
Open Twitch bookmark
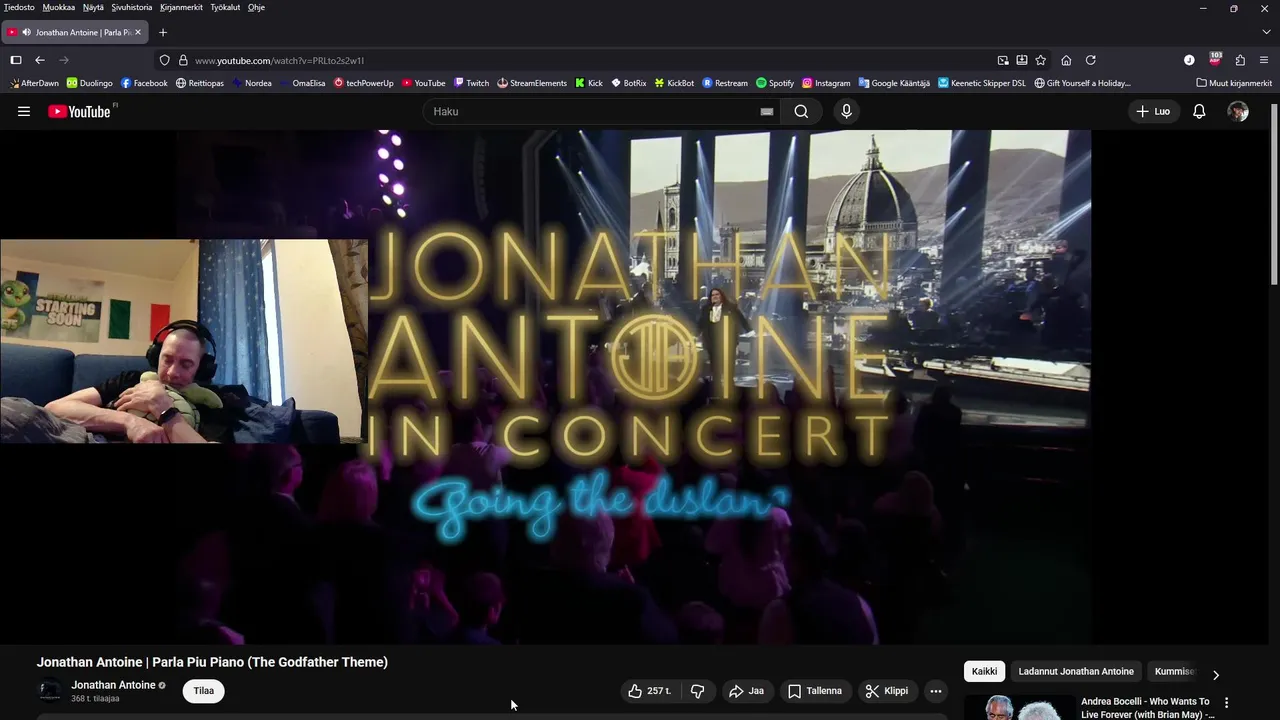click(471, 83)
